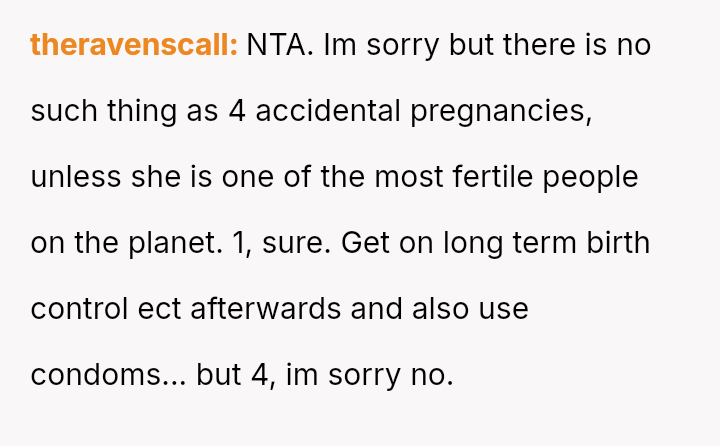720x446 pixels.
Task: Click the word "also" in the comment
Action: (438, 309)
